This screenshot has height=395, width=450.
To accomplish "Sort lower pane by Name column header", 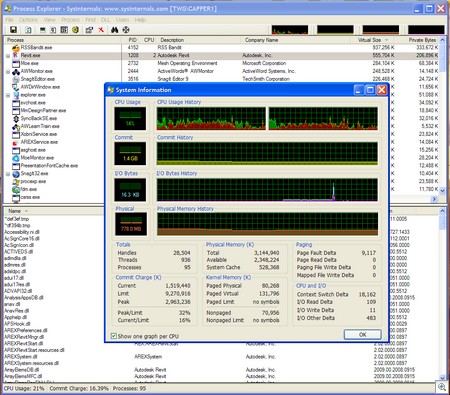I will [53, 211].
